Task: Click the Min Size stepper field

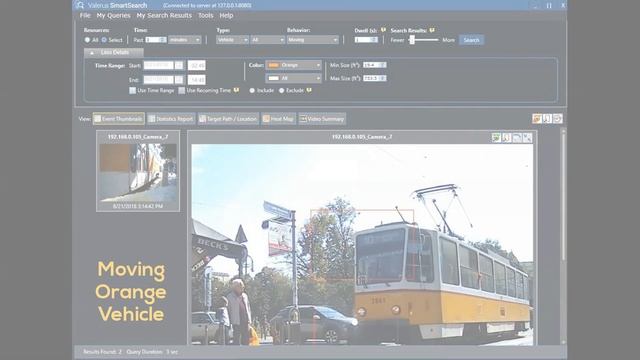Action: pos(374,65)
